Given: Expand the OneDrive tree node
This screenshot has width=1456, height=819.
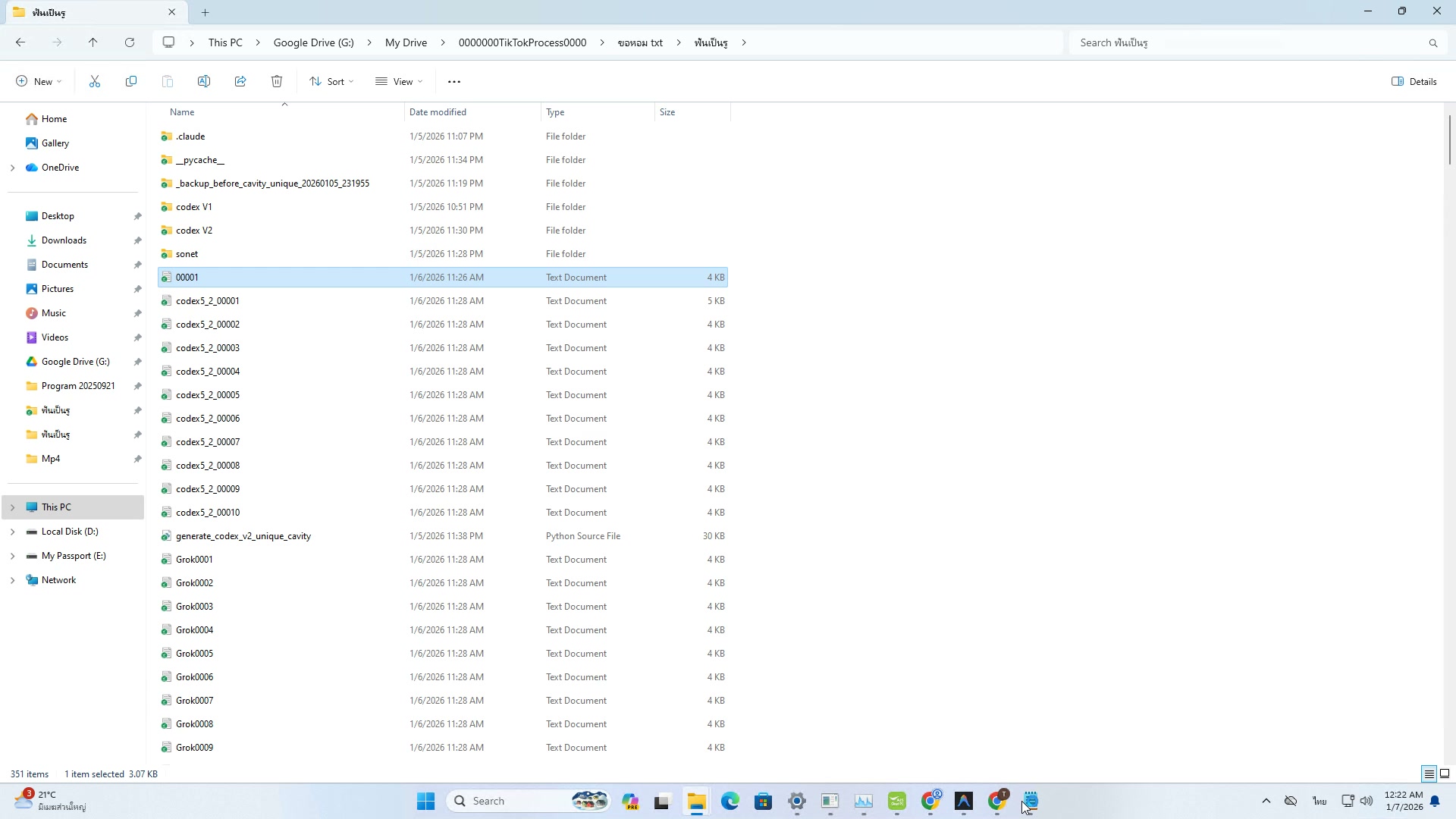Looking at the screenshot, I should [x=12, y=168].
